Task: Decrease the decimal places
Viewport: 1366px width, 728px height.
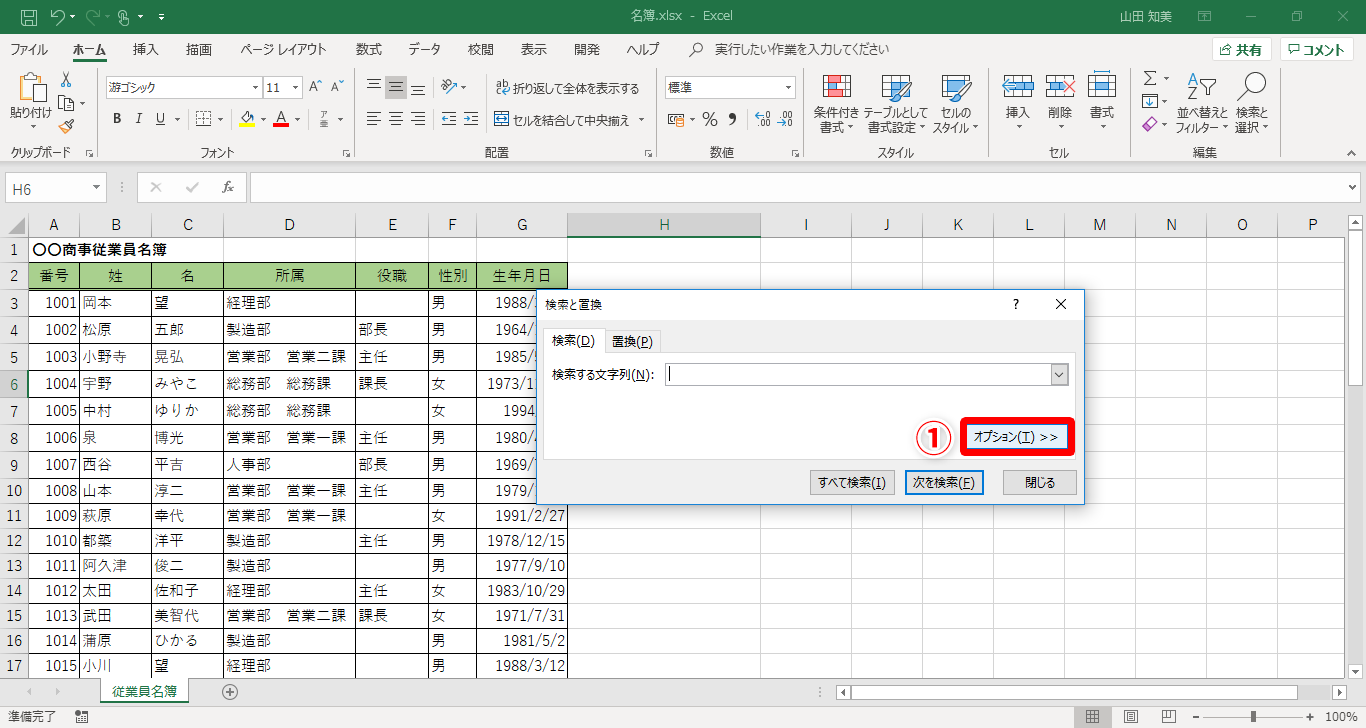Action: (x=786, y=119)
